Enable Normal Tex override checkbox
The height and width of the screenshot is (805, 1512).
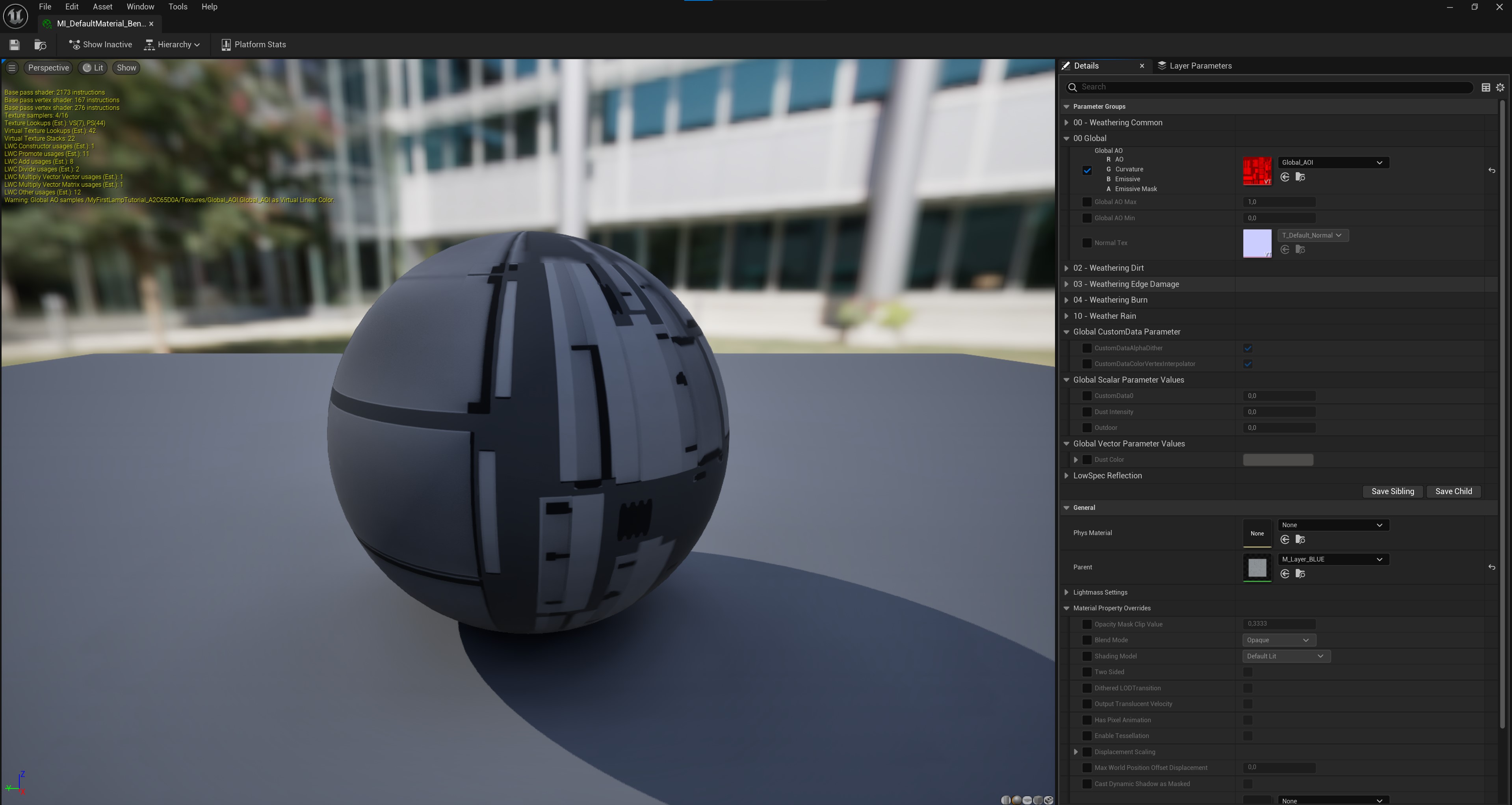point(1087,242)
